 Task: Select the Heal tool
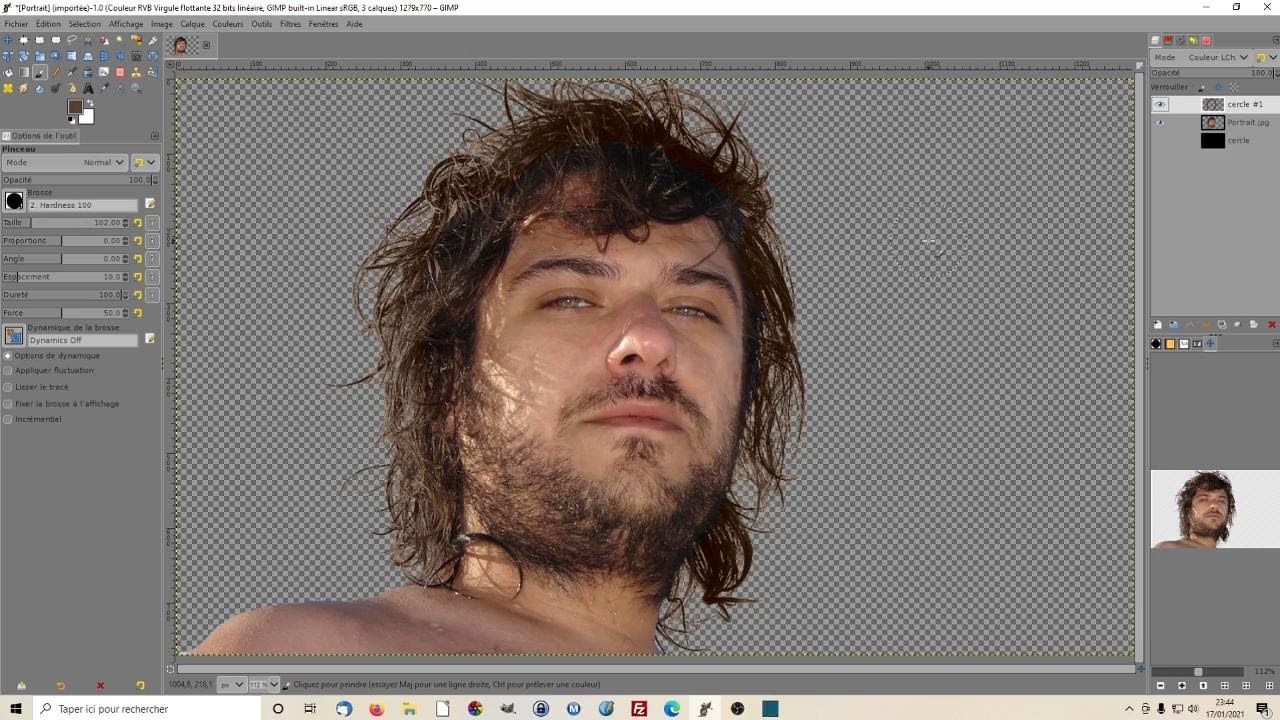tap(8, 88)
